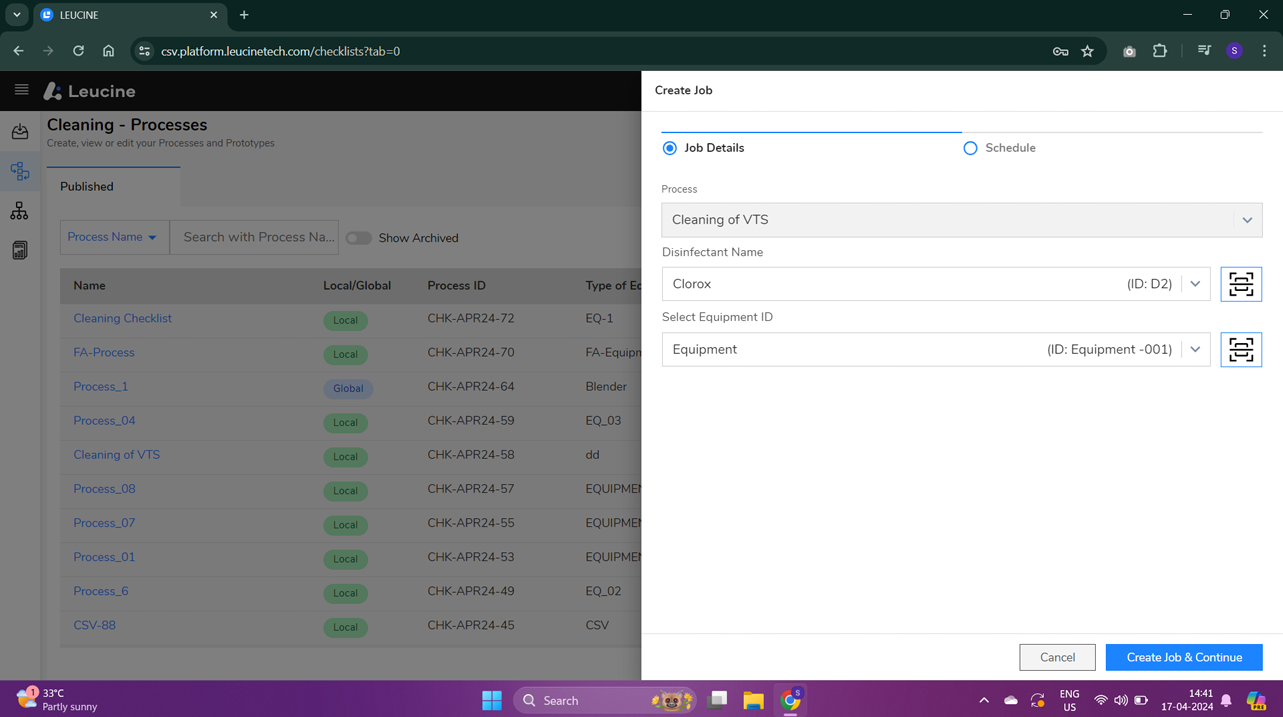This screenshot has height=717, width=1283.
Task: Open the OneDrive cloud tray icon
Action: pos(1011,700)
